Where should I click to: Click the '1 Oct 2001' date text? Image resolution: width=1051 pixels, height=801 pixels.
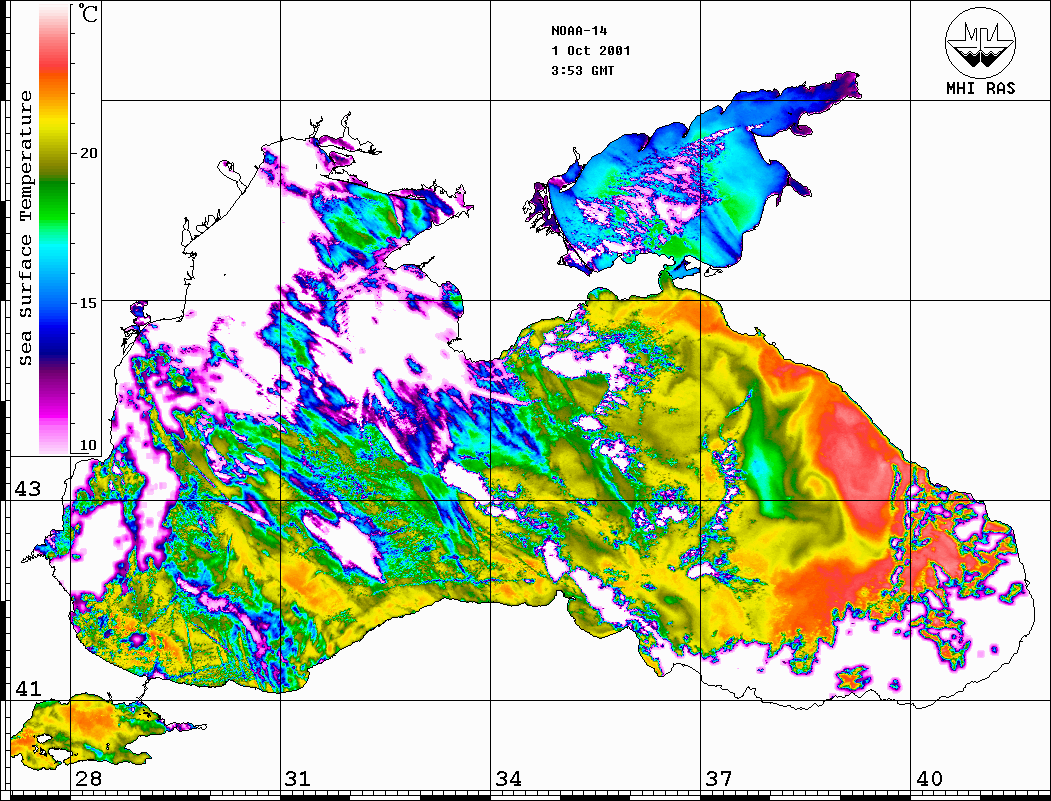point(591,50)
